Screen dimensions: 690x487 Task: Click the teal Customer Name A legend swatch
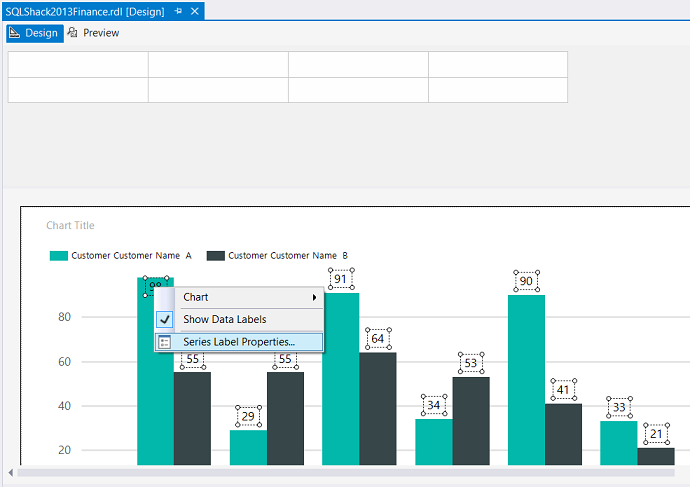point(58,256)
